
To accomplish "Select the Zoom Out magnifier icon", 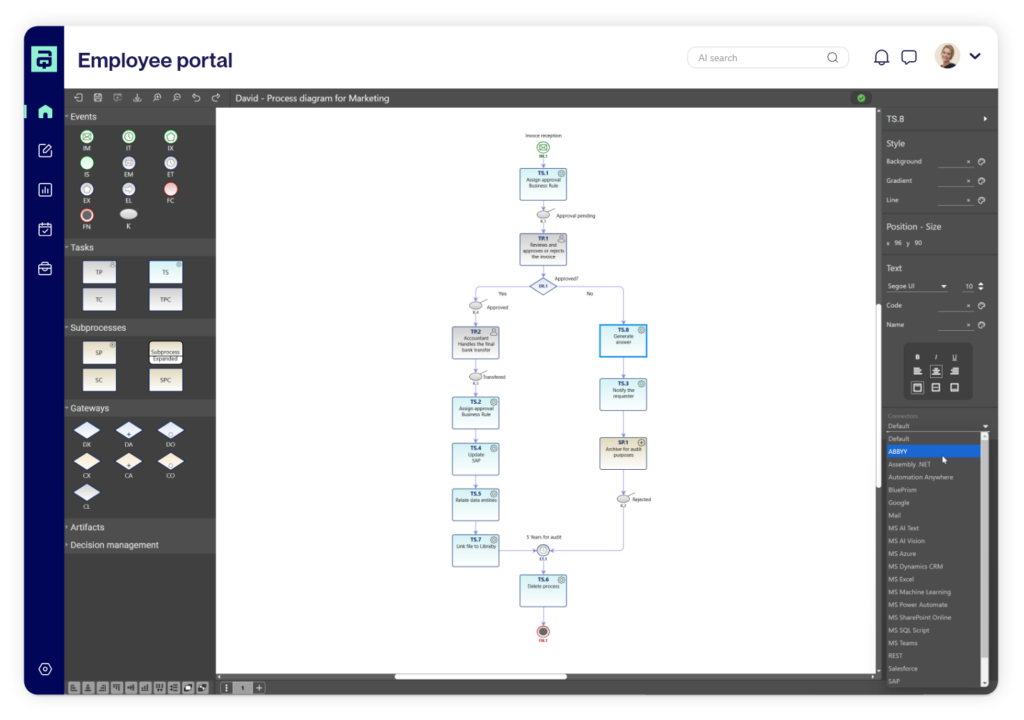I will tap(177, 97).
